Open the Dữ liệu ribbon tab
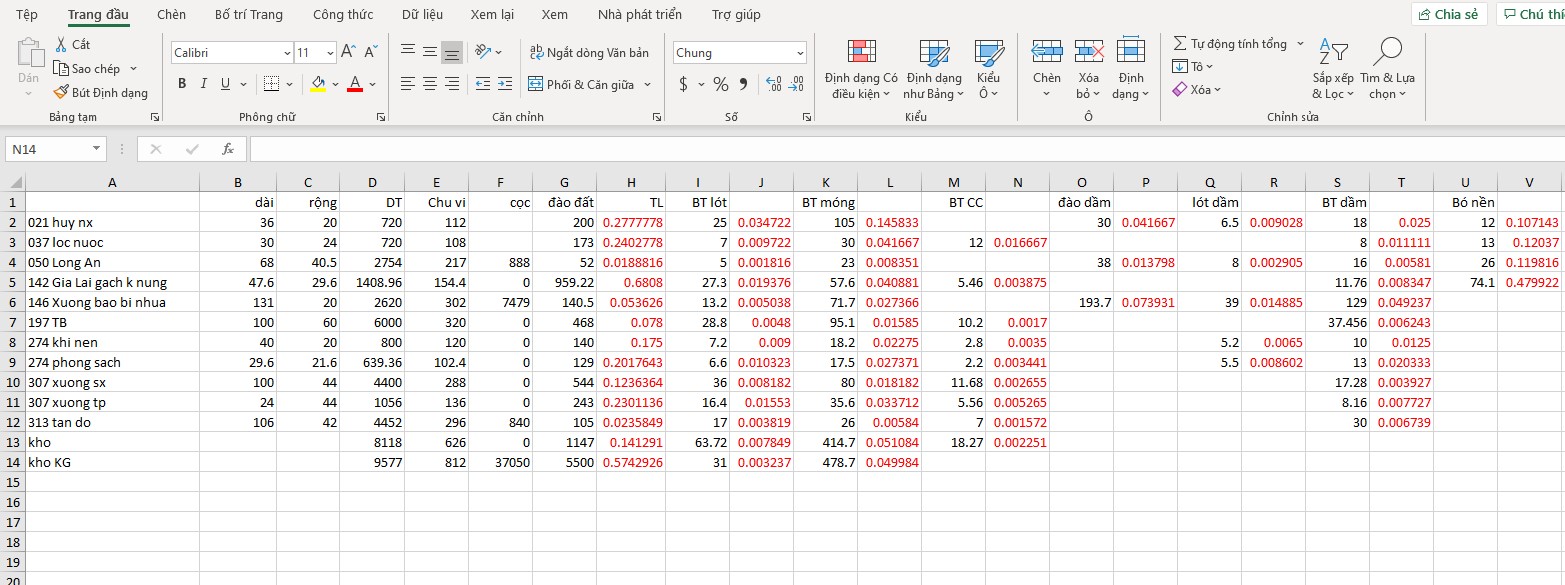This screenshot has height=585, width=1565. coord(422,15)
